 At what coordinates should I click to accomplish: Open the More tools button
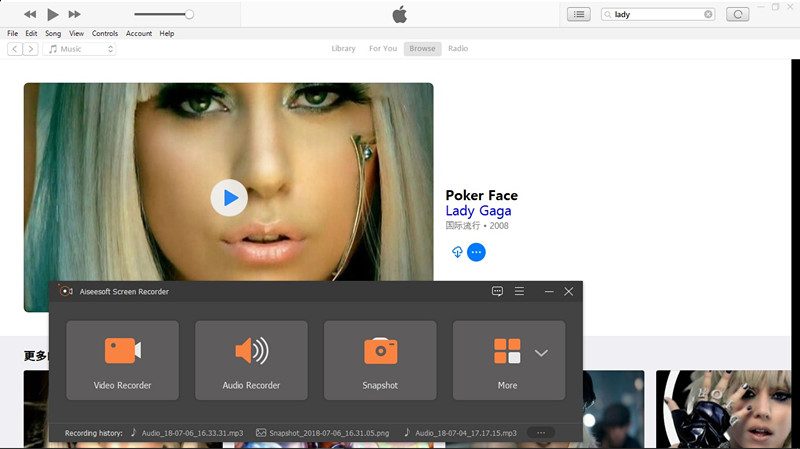[x=507, y=360]
